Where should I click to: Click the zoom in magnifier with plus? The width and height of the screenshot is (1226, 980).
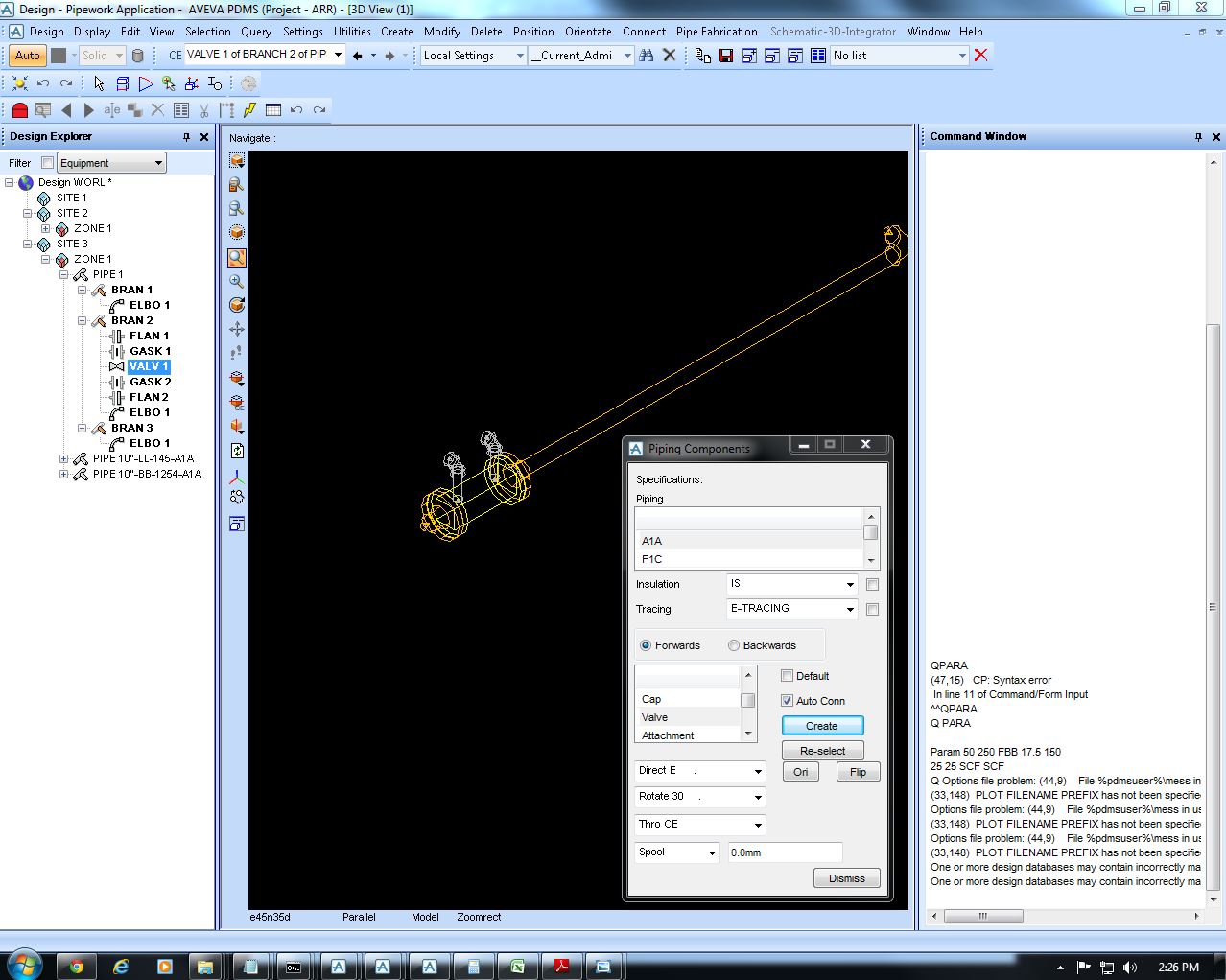pyautogui.click(x=237, y=281)
